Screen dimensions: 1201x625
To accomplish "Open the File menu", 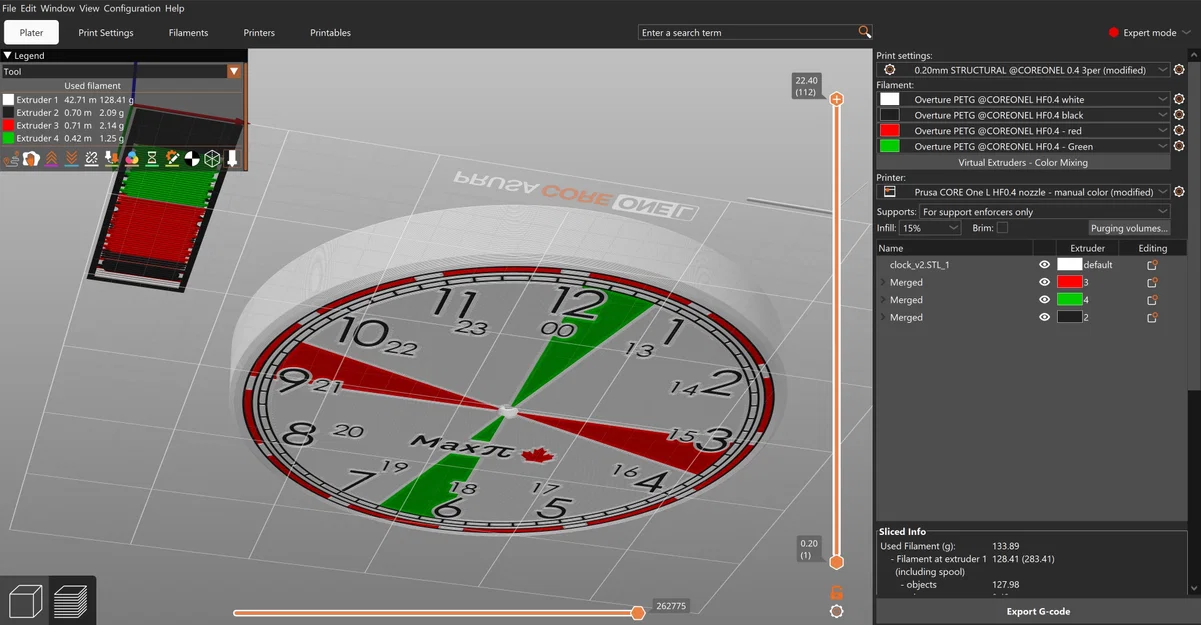I will tap(9, 8).
